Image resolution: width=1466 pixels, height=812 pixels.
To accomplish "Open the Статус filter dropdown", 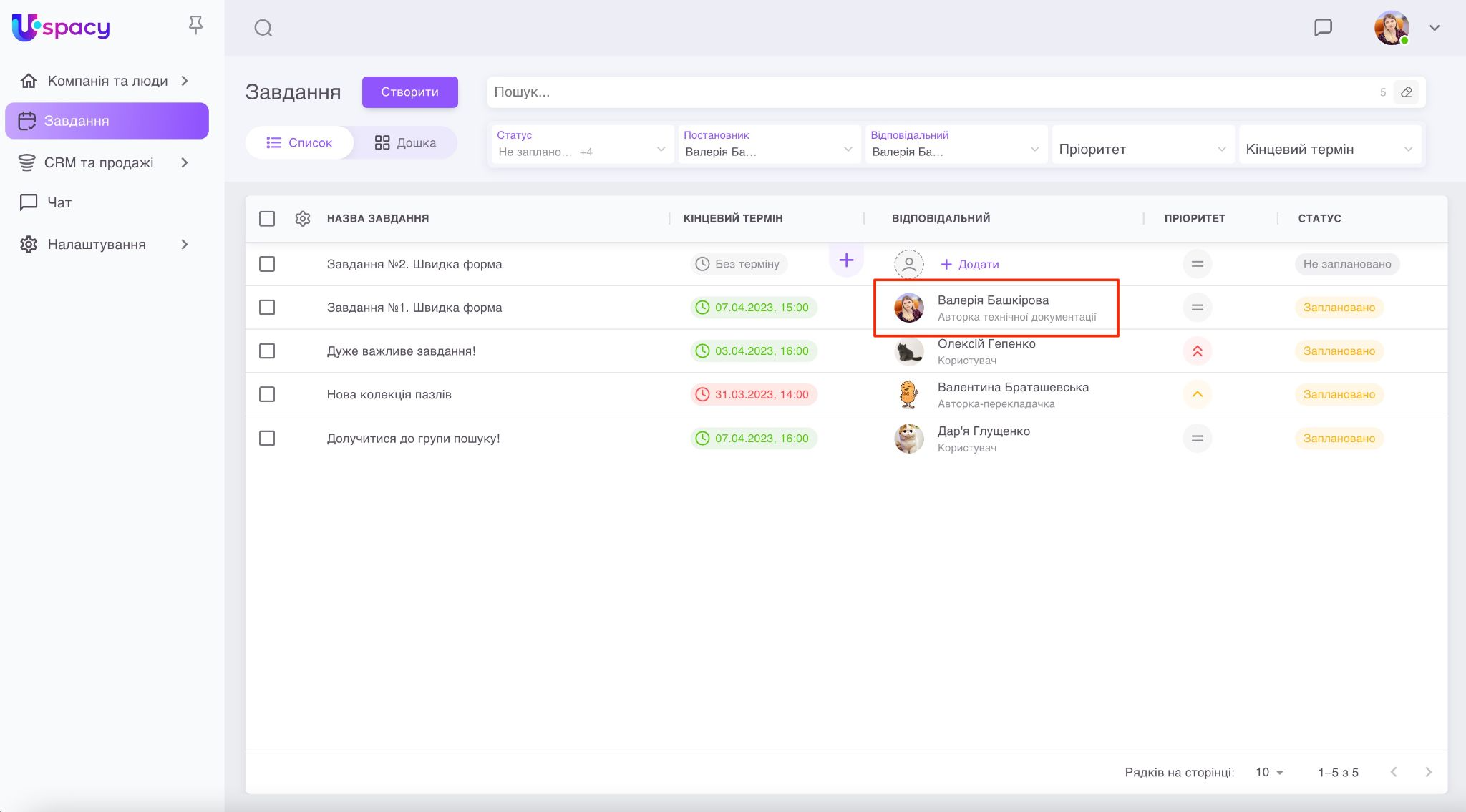I will point(581,145).
